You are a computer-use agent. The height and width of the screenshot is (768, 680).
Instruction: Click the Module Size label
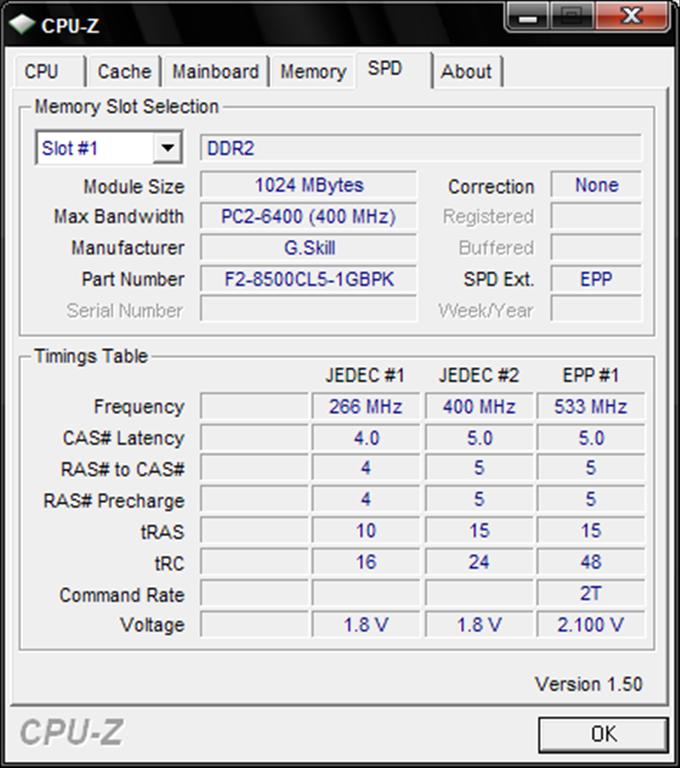click(134, 187)
